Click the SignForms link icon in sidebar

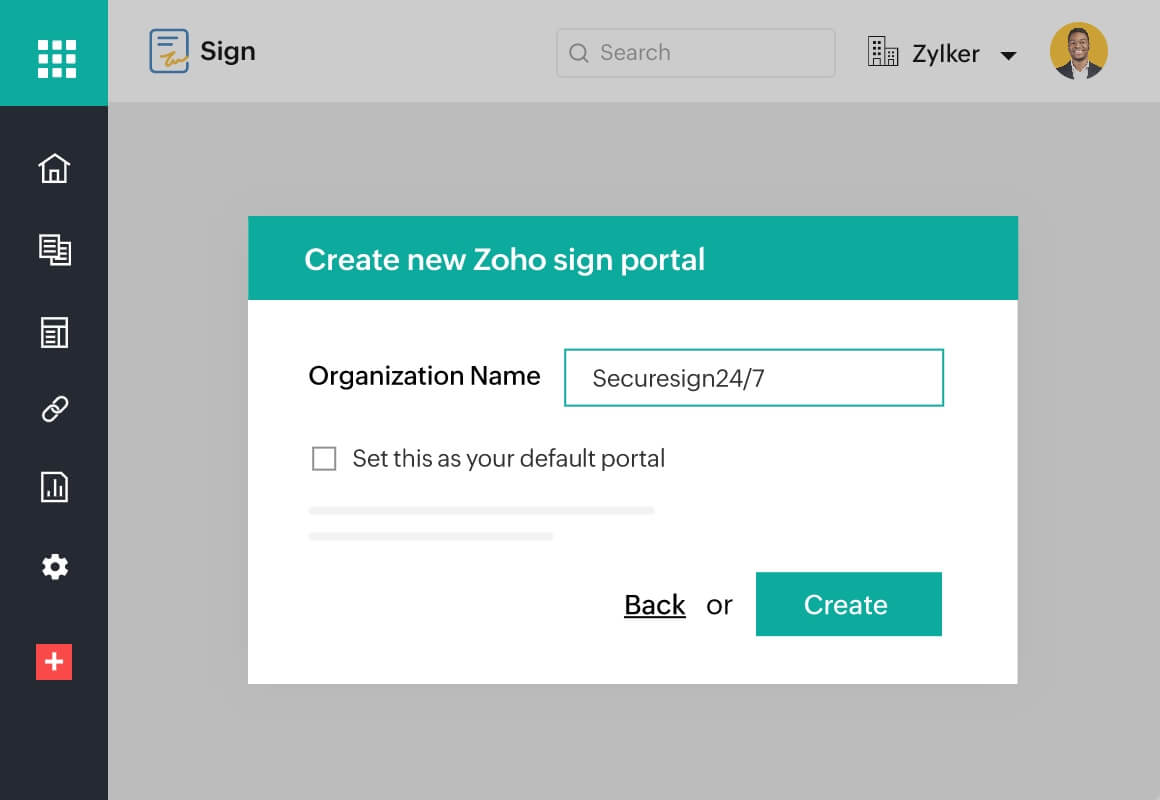click(54, 409)
